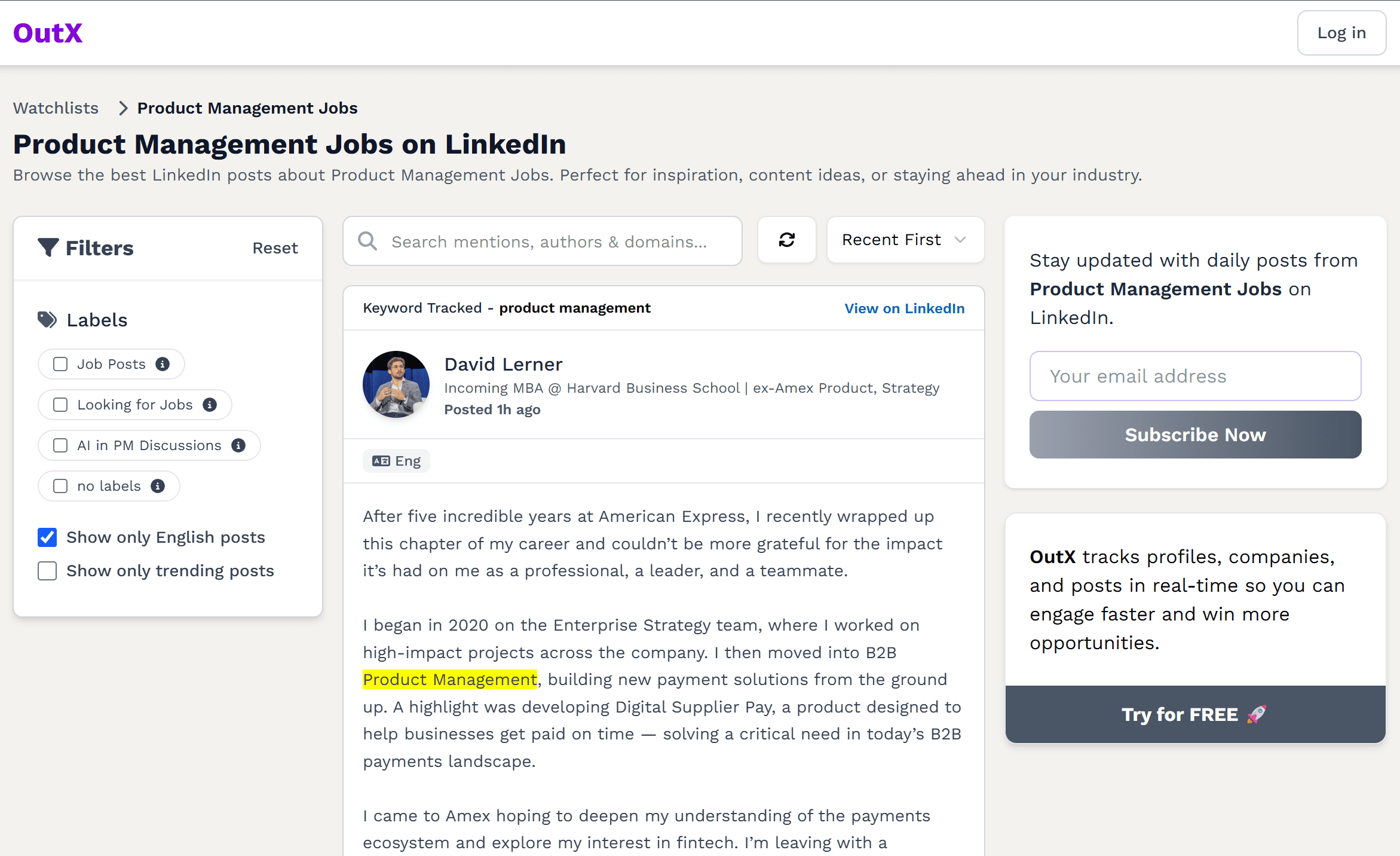Reset all filters

click(275, 247)
